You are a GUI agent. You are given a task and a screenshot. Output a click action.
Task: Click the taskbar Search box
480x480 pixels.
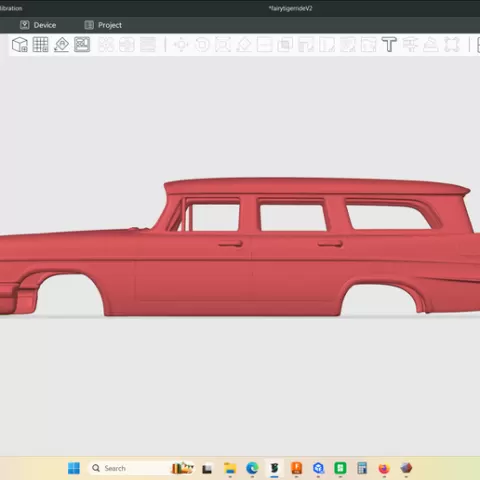[x=142, y=468]
